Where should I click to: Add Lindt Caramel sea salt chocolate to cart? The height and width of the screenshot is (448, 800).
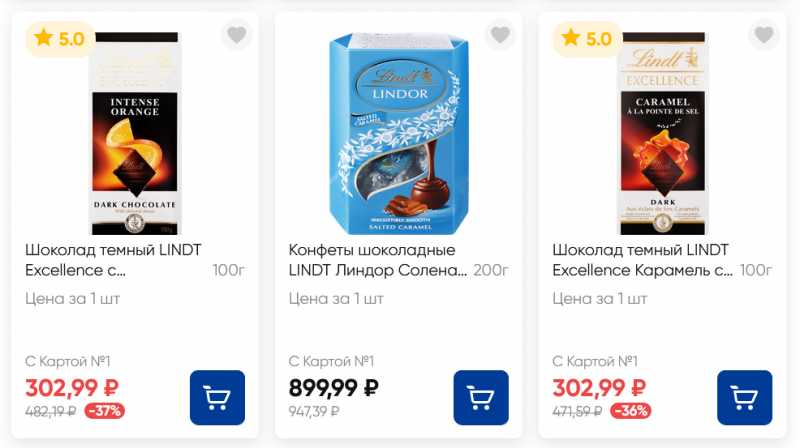tap(745, 398)
